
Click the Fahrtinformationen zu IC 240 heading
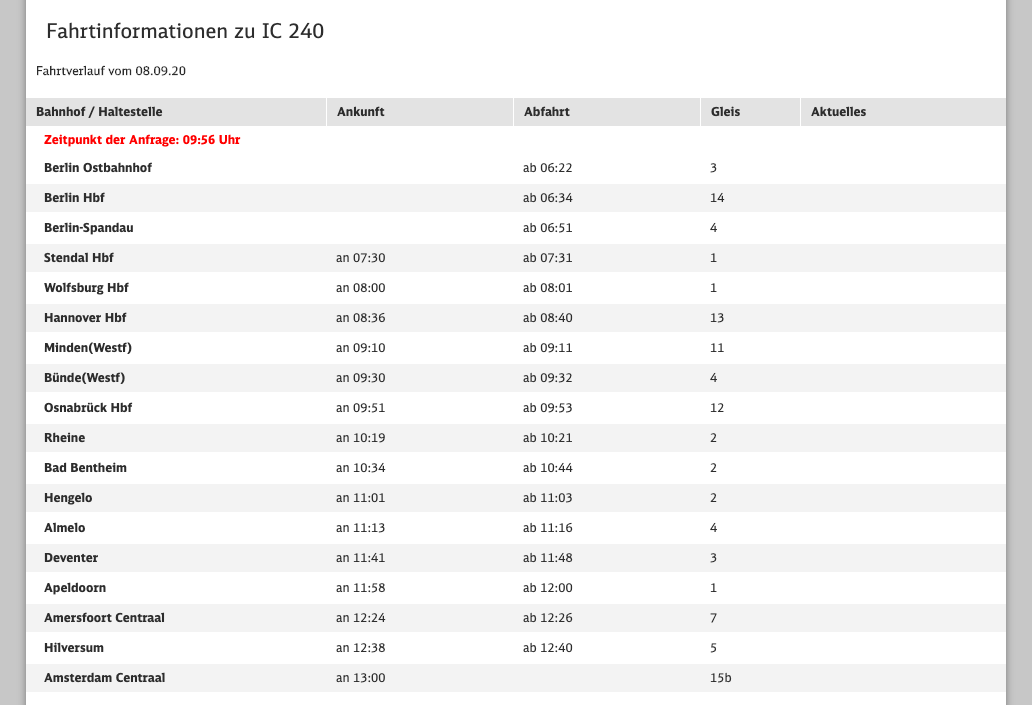point(185,32)
